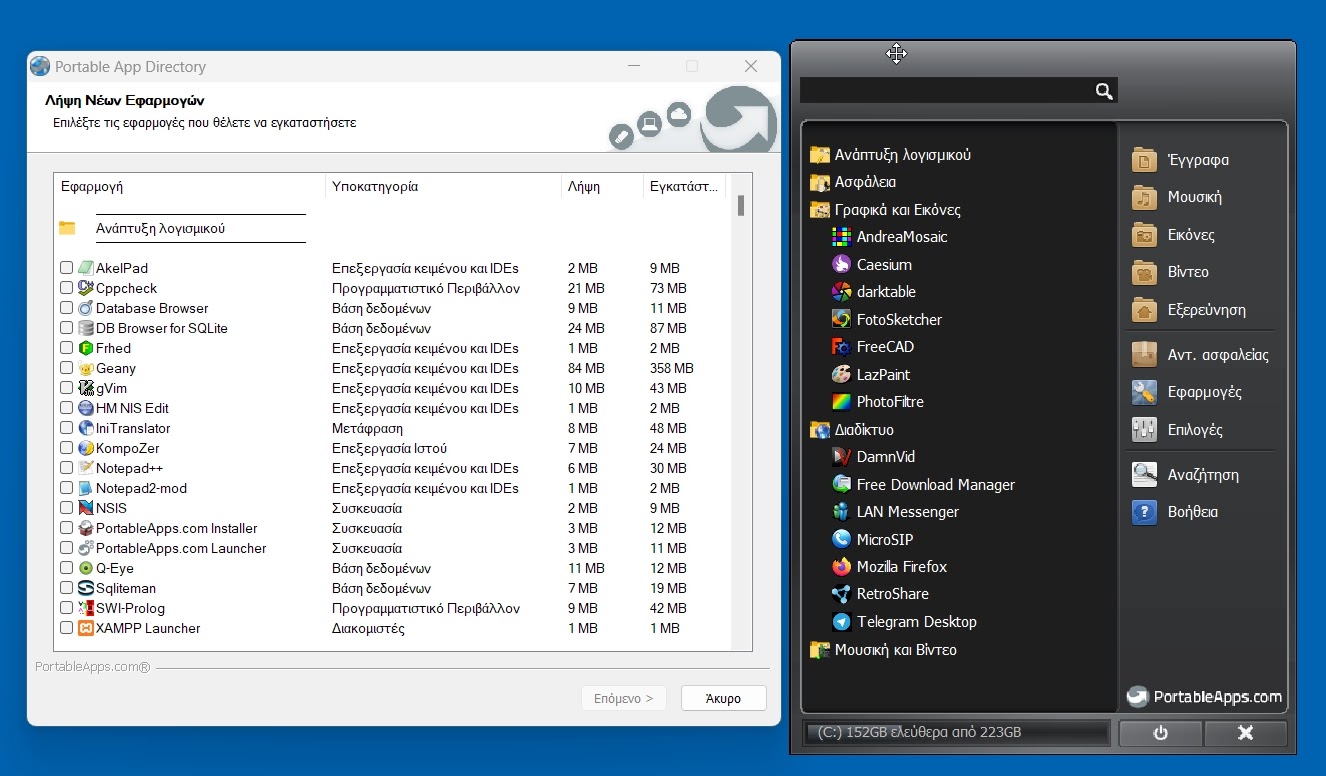This screenshot has width=1326, height=776.
Task: Select the Q-Eye row
Action: click(x=392, y=568)
